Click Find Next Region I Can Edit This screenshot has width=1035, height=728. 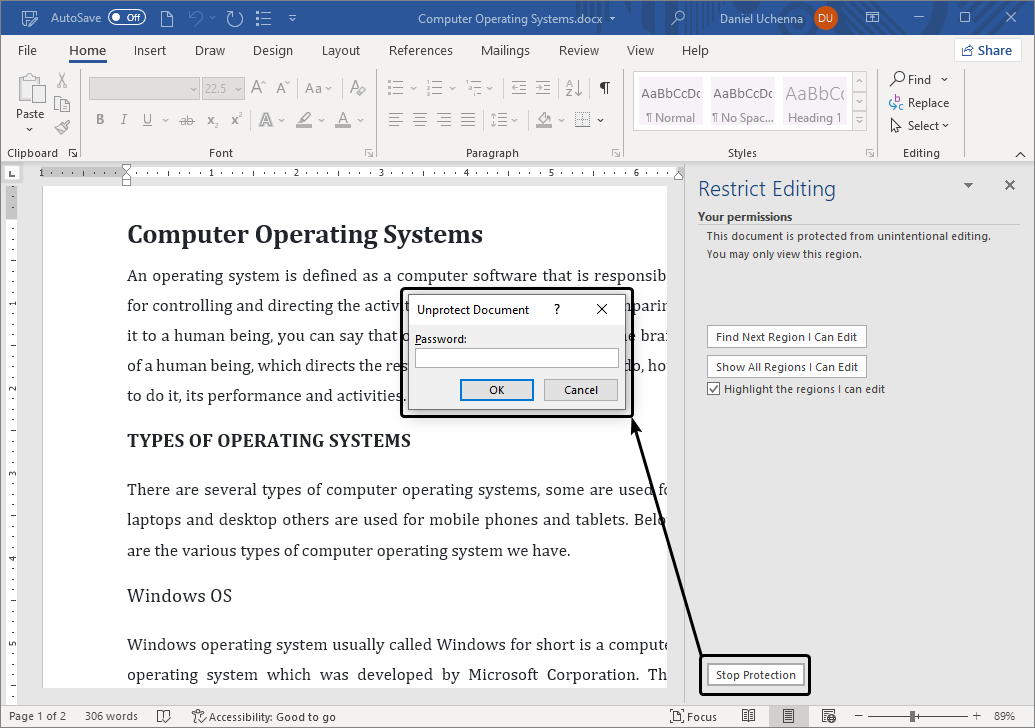[x=786, y=336]
